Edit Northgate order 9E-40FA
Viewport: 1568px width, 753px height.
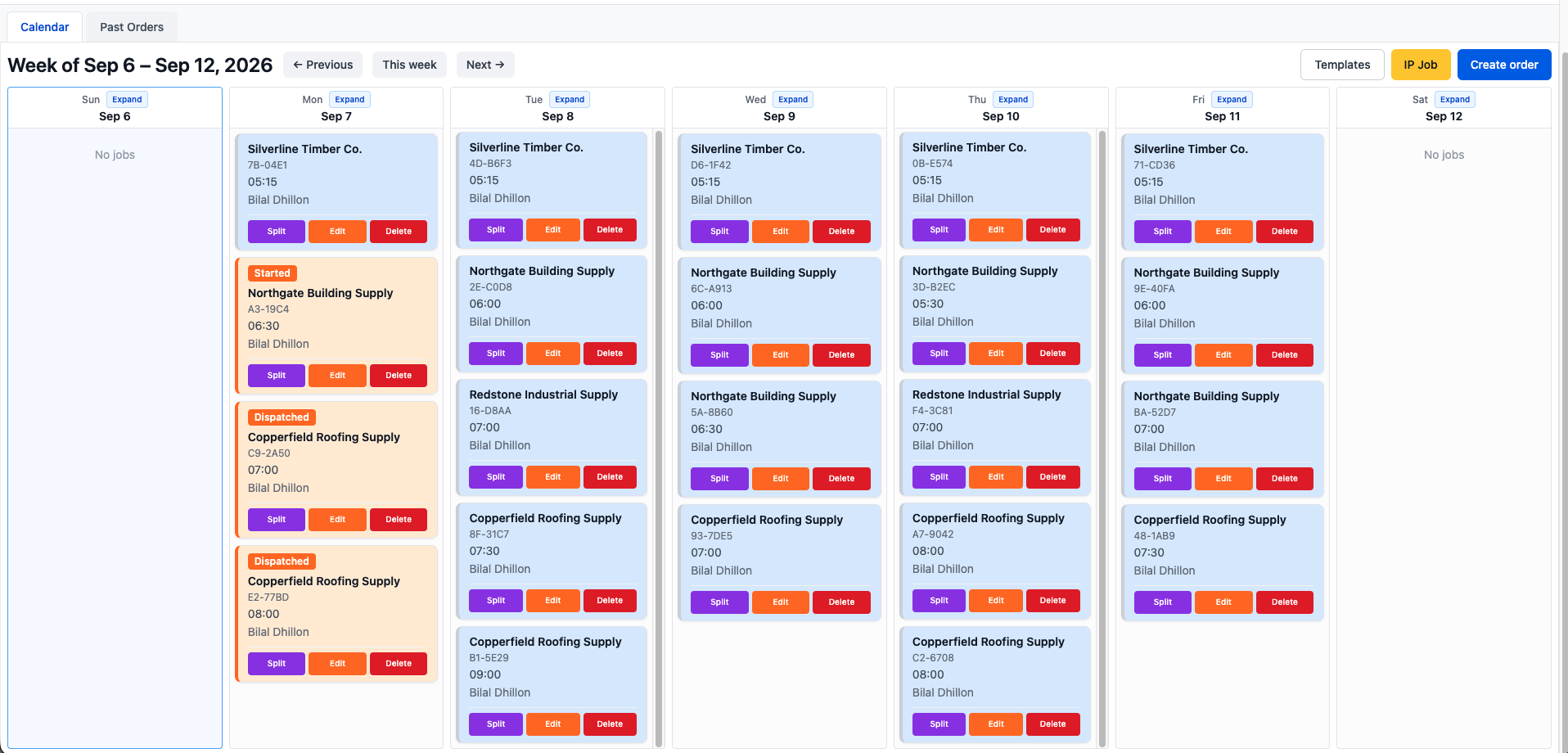1223,355
